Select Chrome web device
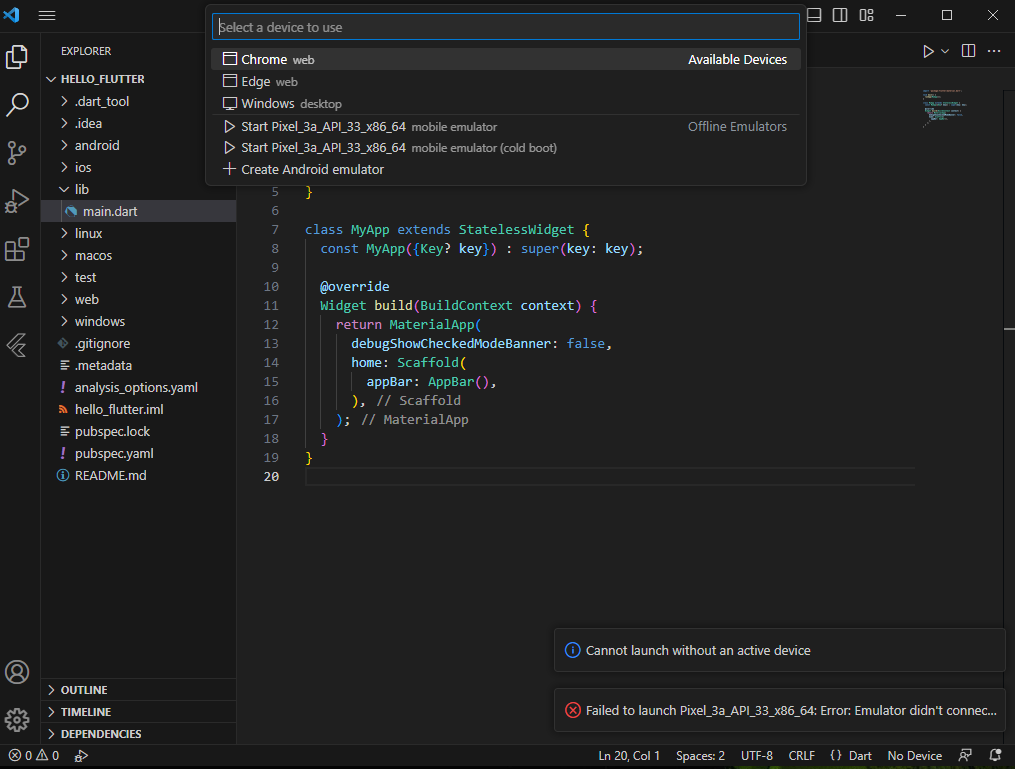The width and height of the screenshot is (1015, 769). coord(506,59)
